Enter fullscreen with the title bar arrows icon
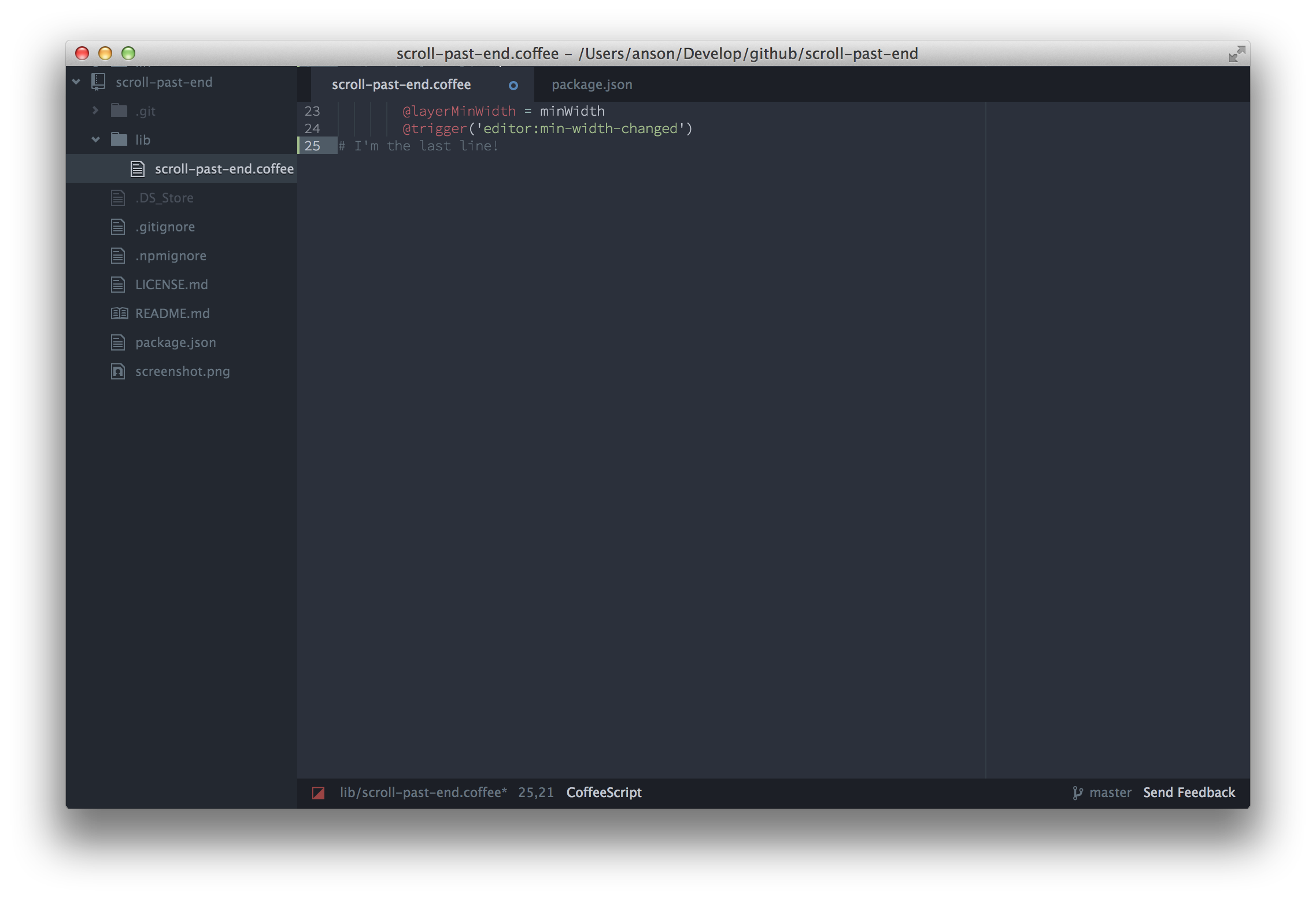This screenshot has width=1316, height=900. (x=1236, y=54)
